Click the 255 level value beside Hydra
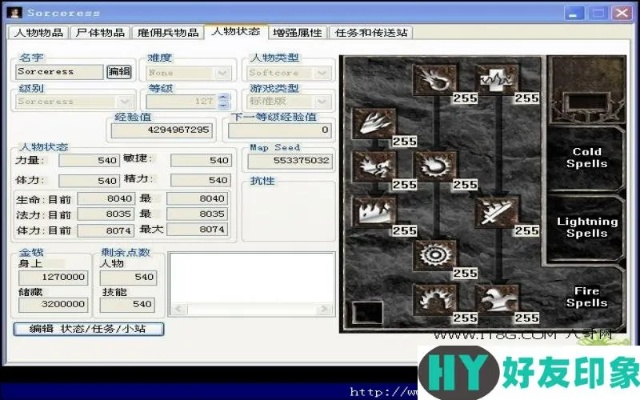The height and width of the screenshot is (400, 640). coord(527,318)
